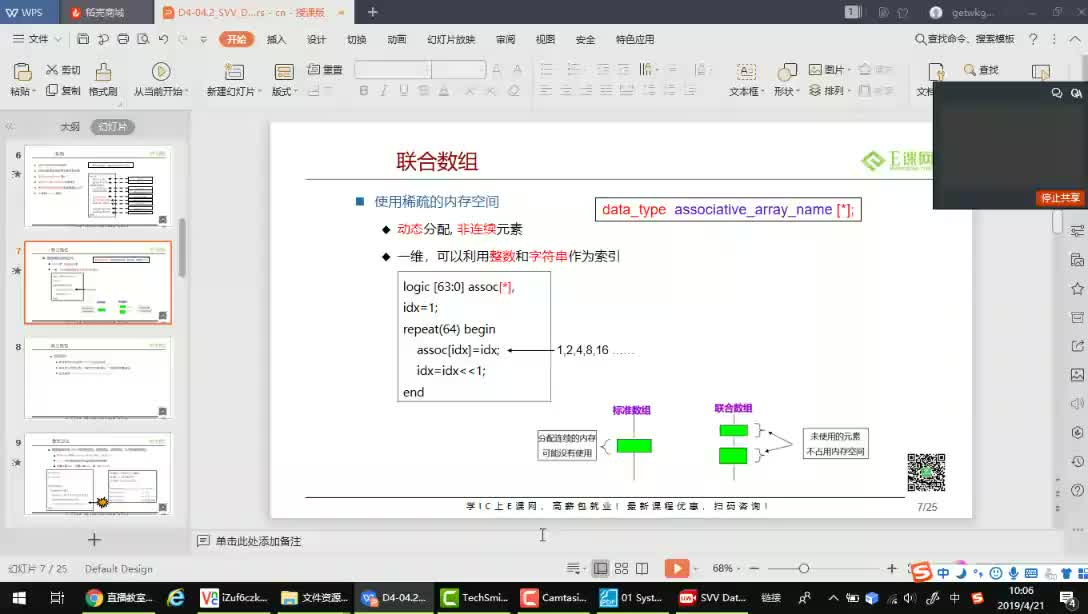Screen dimensions: 1088x614
Task: Click 停止共享 stop sharing button
Action: click(x=1060, y=198)
